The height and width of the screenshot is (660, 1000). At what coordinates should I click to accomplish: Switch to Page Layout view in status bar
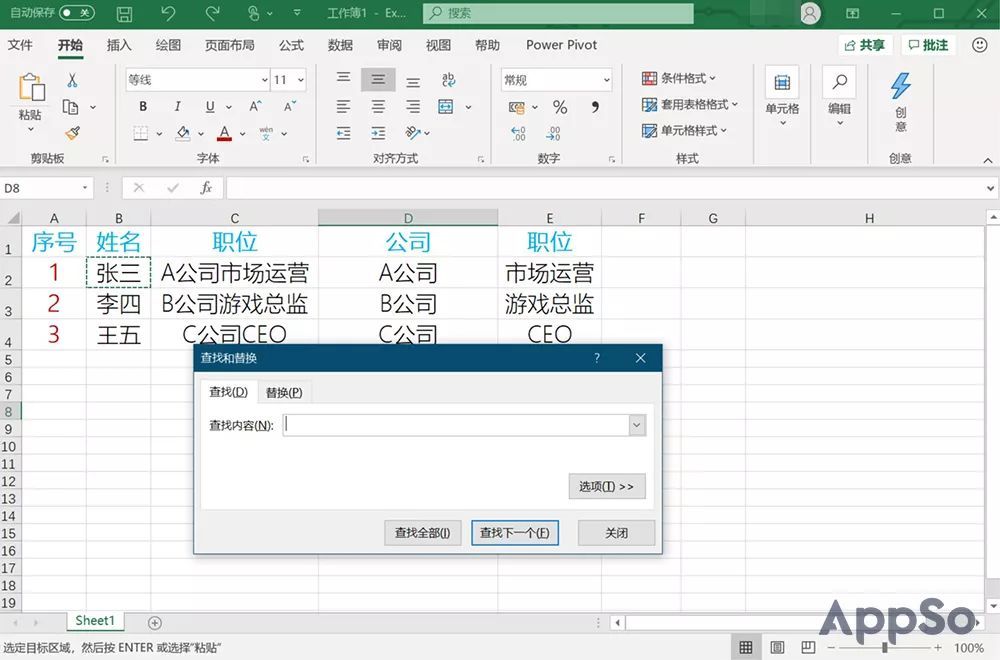coord(777,648)
